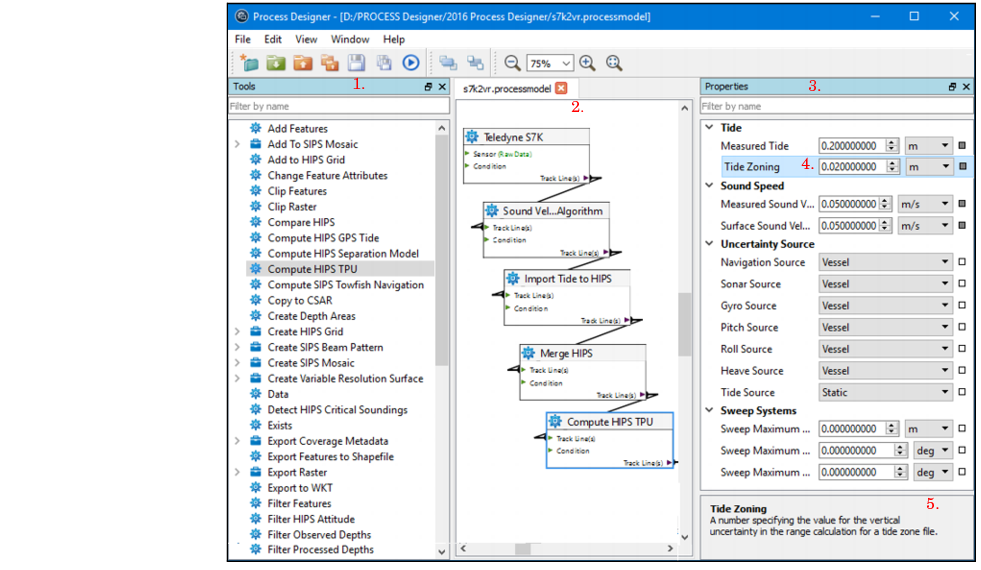Click the New process model icon
This screenshot has height=570, width=981.
pos(250,63)
